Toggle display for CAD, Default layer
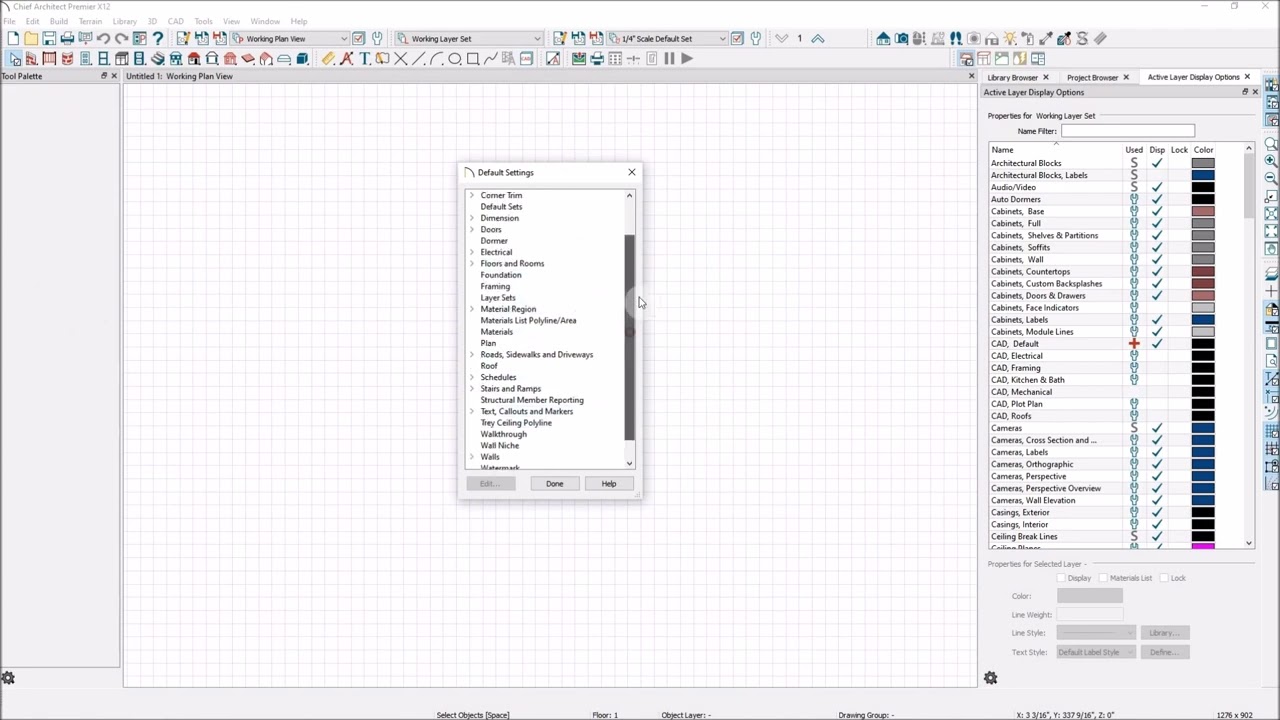Viewport: 1280px width, 720px height. click(1157, 344)
